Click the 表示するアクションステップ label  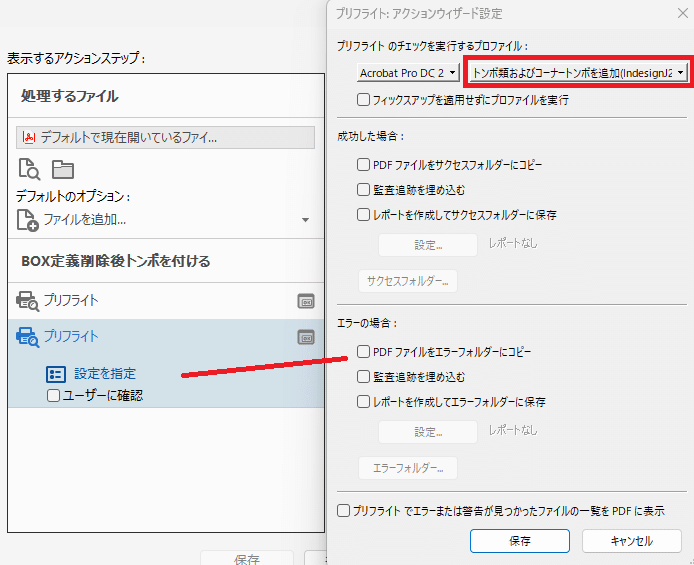click(76, 58)
